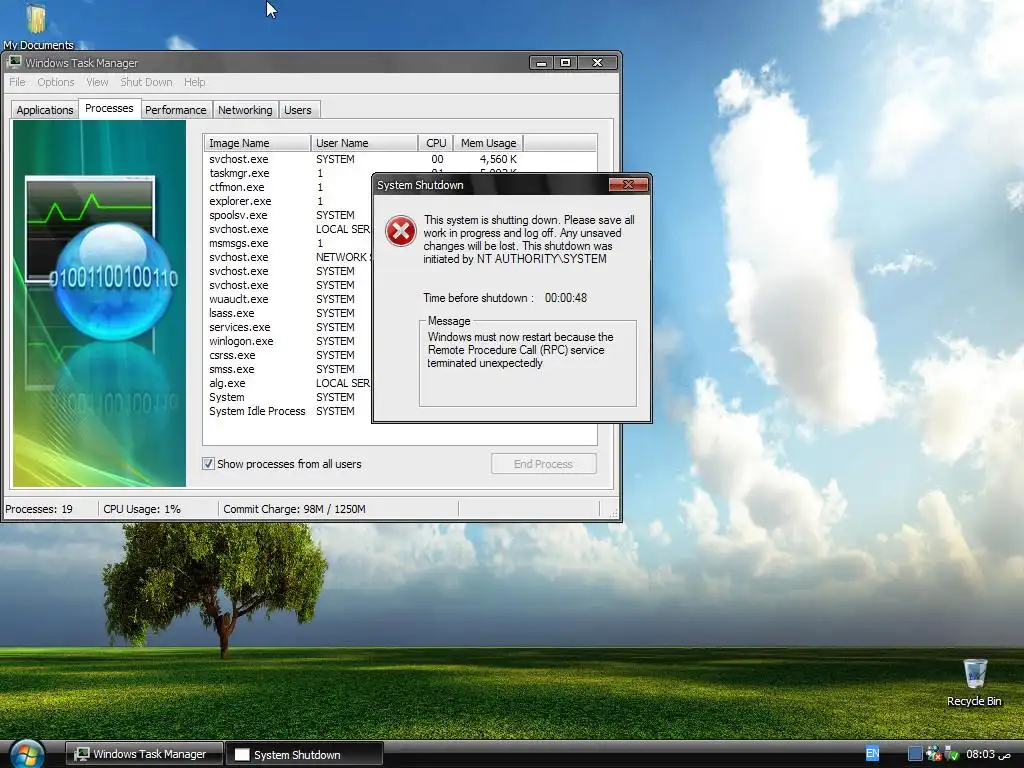Activate Windows Task Manager taskbar button
This screenshot has width=1024, height=768.
pos(144,754)
